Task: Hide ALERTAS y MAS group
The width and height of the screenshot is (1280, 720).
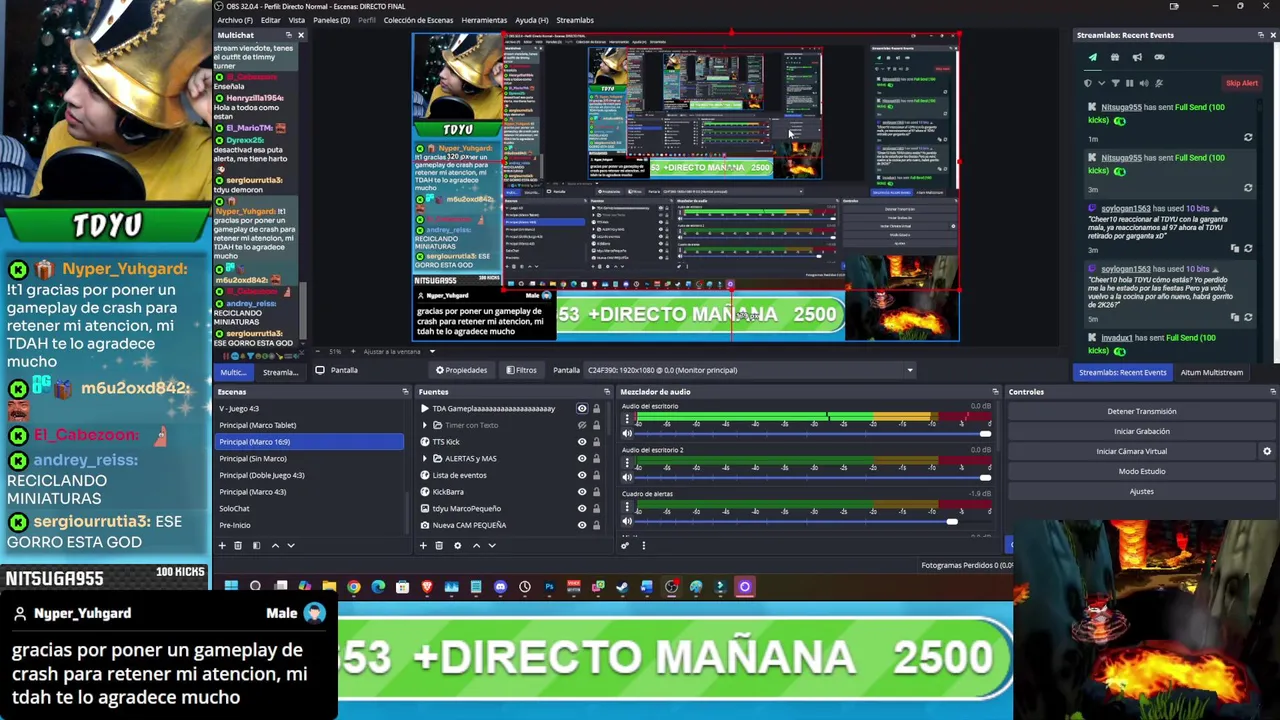Action: pos(582,458)
